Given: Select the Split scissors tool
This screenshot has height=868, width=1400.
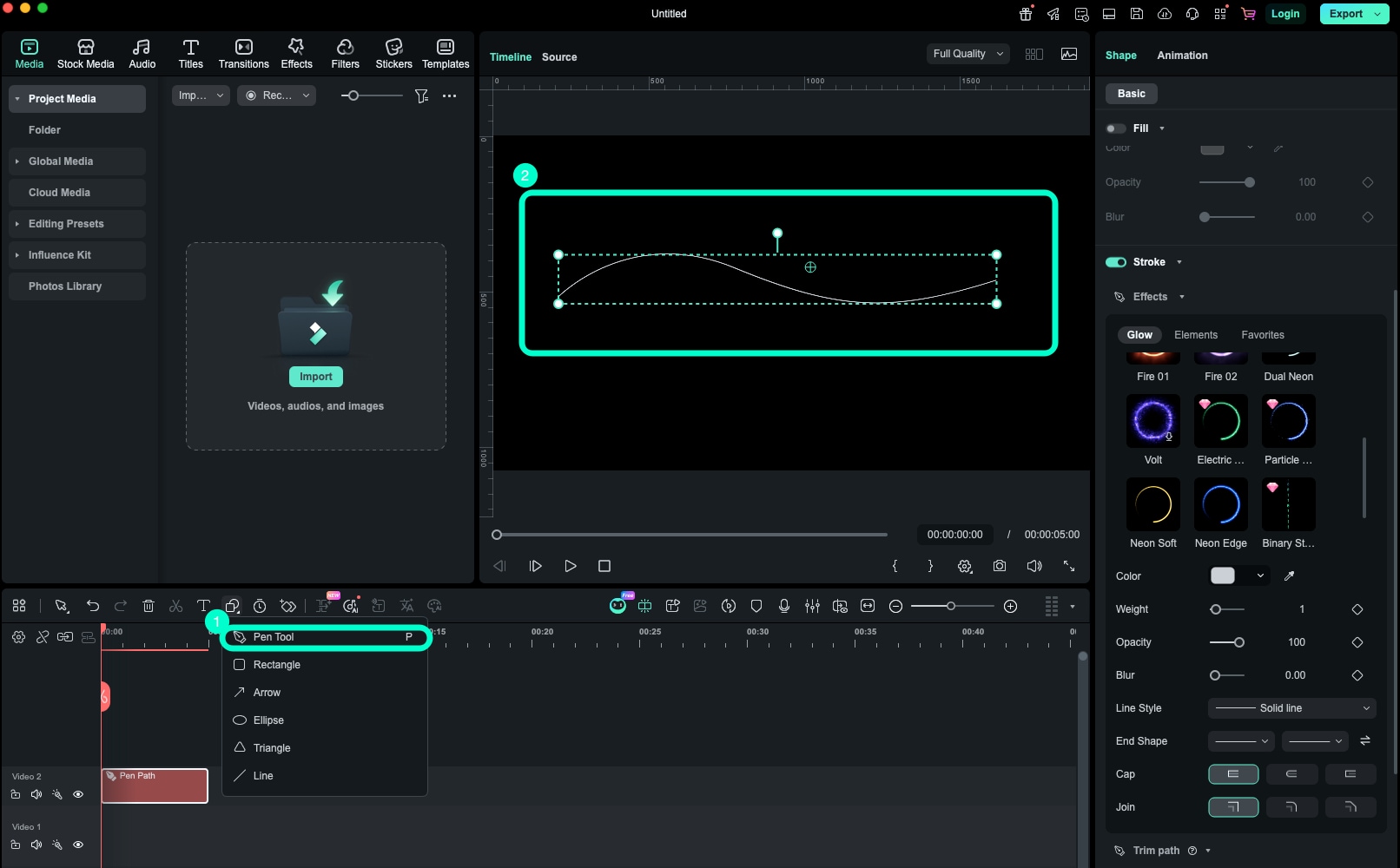Looking at the screenshot, I should point(175,606).
